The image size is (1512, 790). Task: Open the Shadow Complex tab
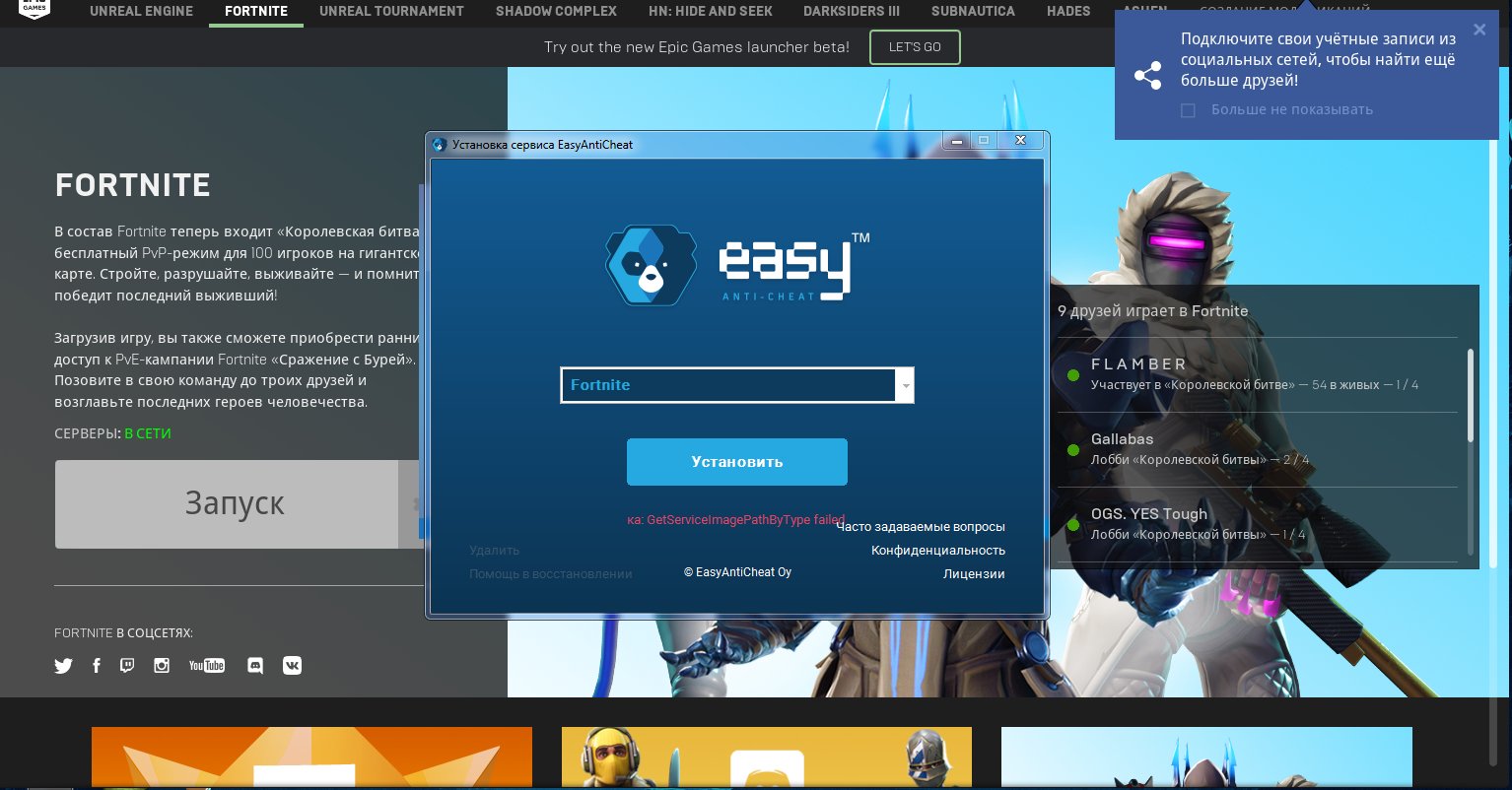pos(556,11)
